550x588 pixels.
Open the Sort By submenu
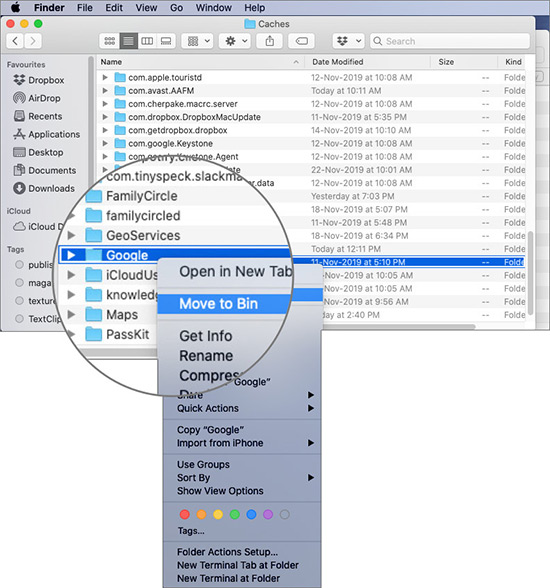[242, 477]
